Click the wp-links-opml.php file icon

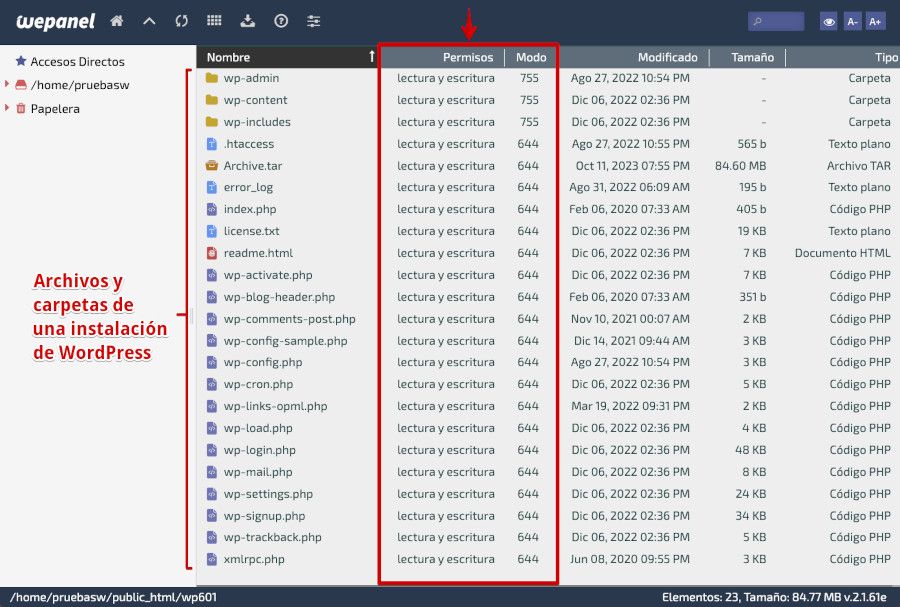point(212,406)
